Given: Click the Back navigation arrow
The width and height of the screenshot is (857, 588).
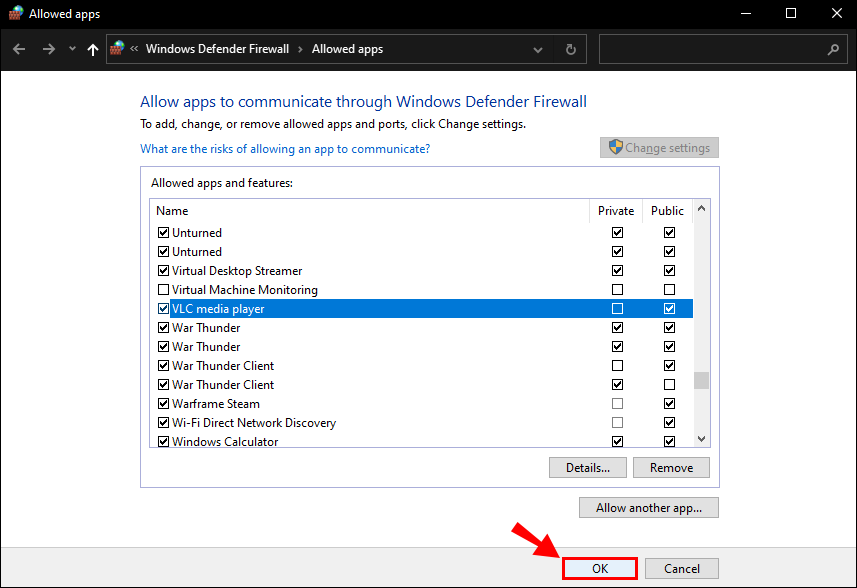Looking at the screenshot, I should [19, 49].
